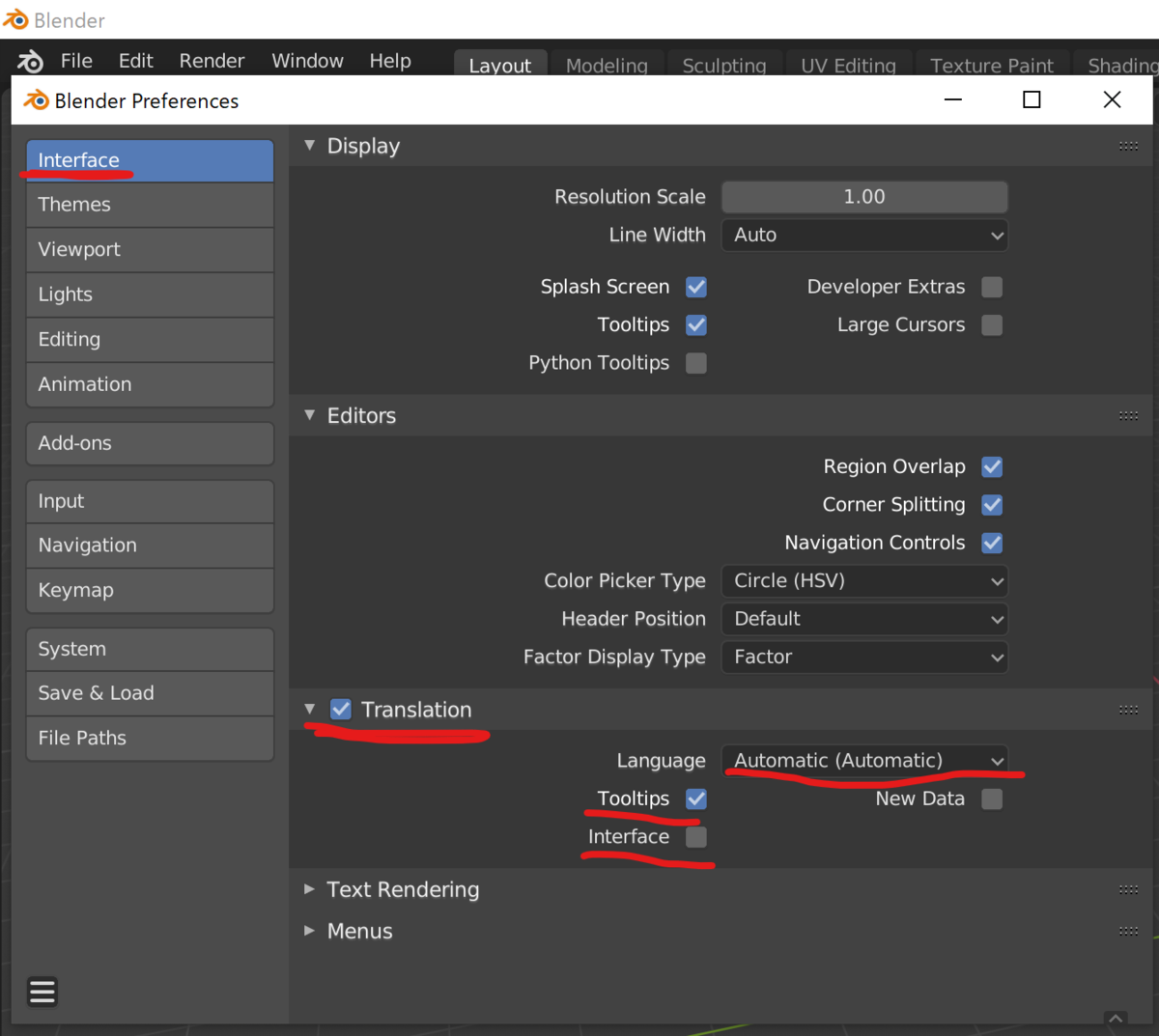Enable New Data translation checkbox

992,798
